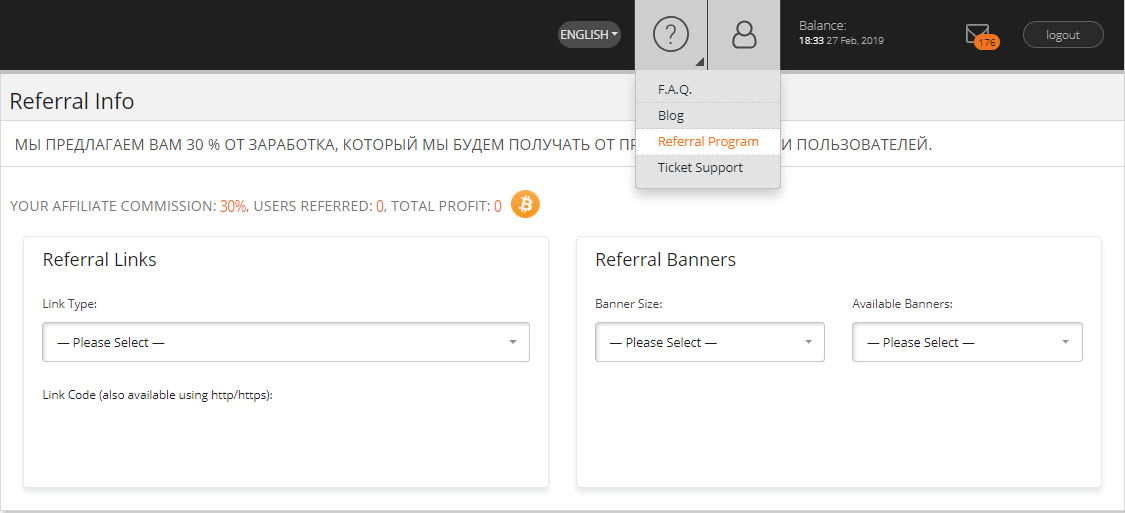Viewport: 1125px width, 513px height.
Task: Open the Link Type dropdown
Action: (x=286, y=342)
